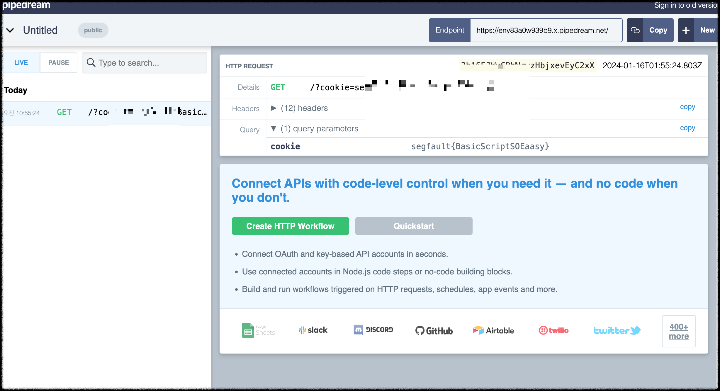This screenshot has height=391, width=720.
Task: Click the Google Sheets icon
Action: click(258, 330)
